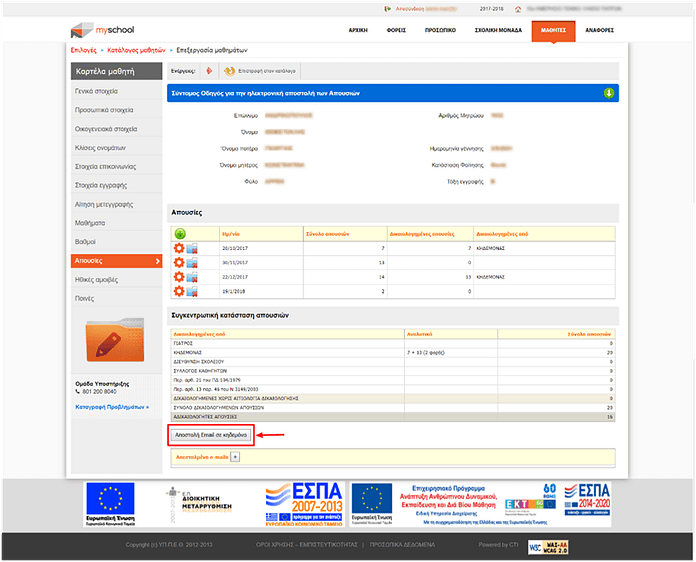Open the ΜΑΘΗΤΕΣ menu tab

click(553, 30)
